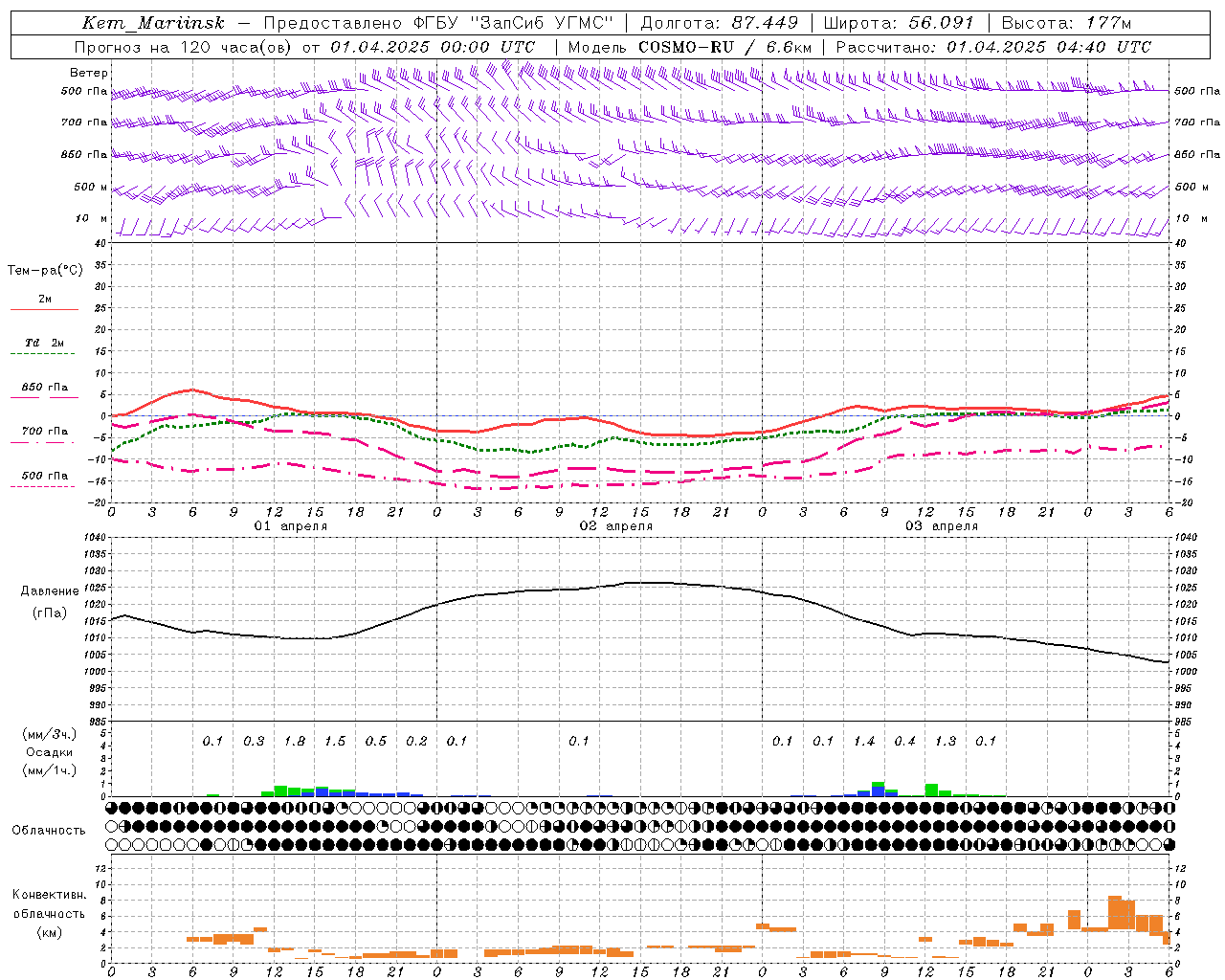1225x980 pixels.
Task: Select the Модель COSMO-RU / 6.6км text
Action: (690, 47)
